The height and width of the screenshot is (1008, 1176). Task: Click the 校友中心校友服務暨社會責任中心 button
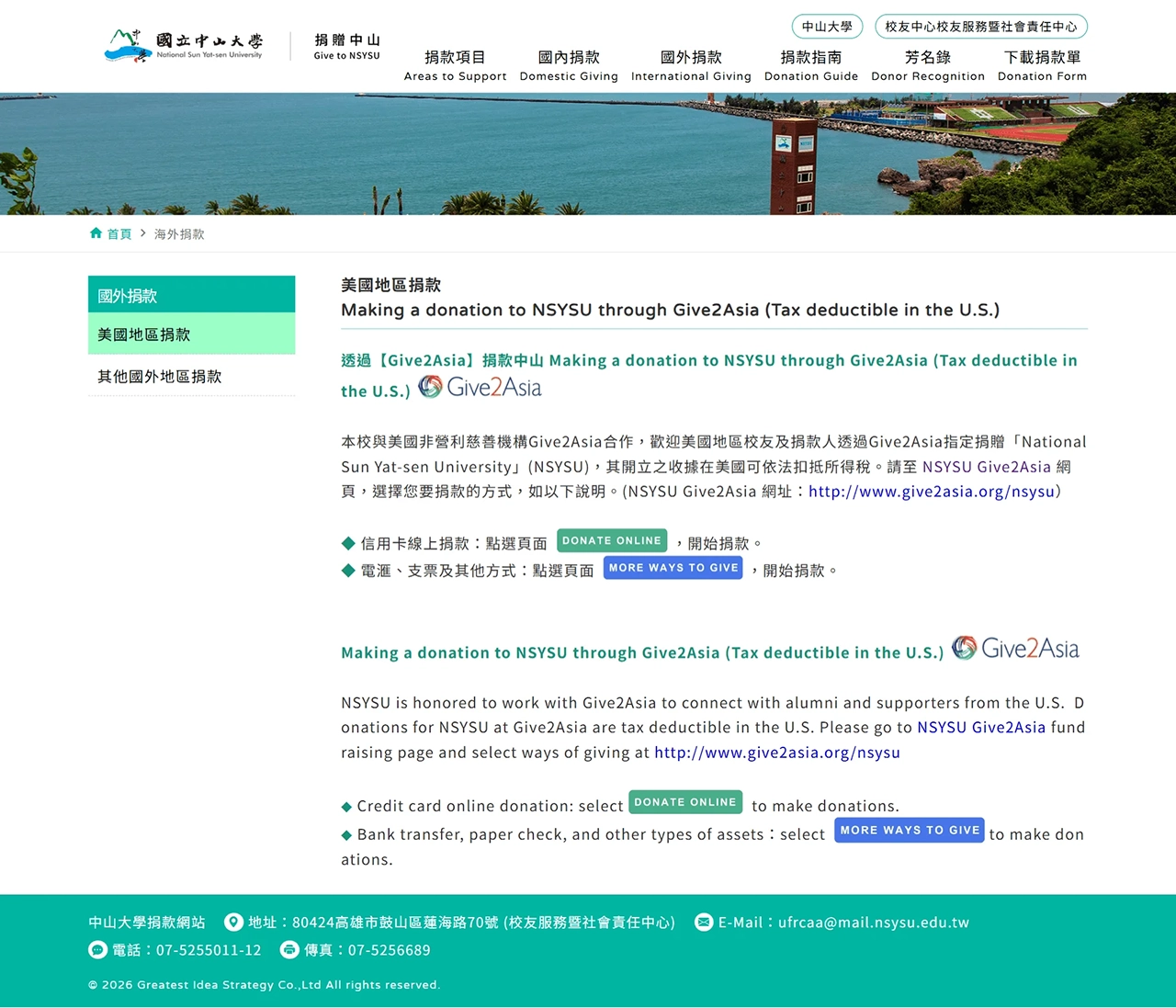(981, 27)
